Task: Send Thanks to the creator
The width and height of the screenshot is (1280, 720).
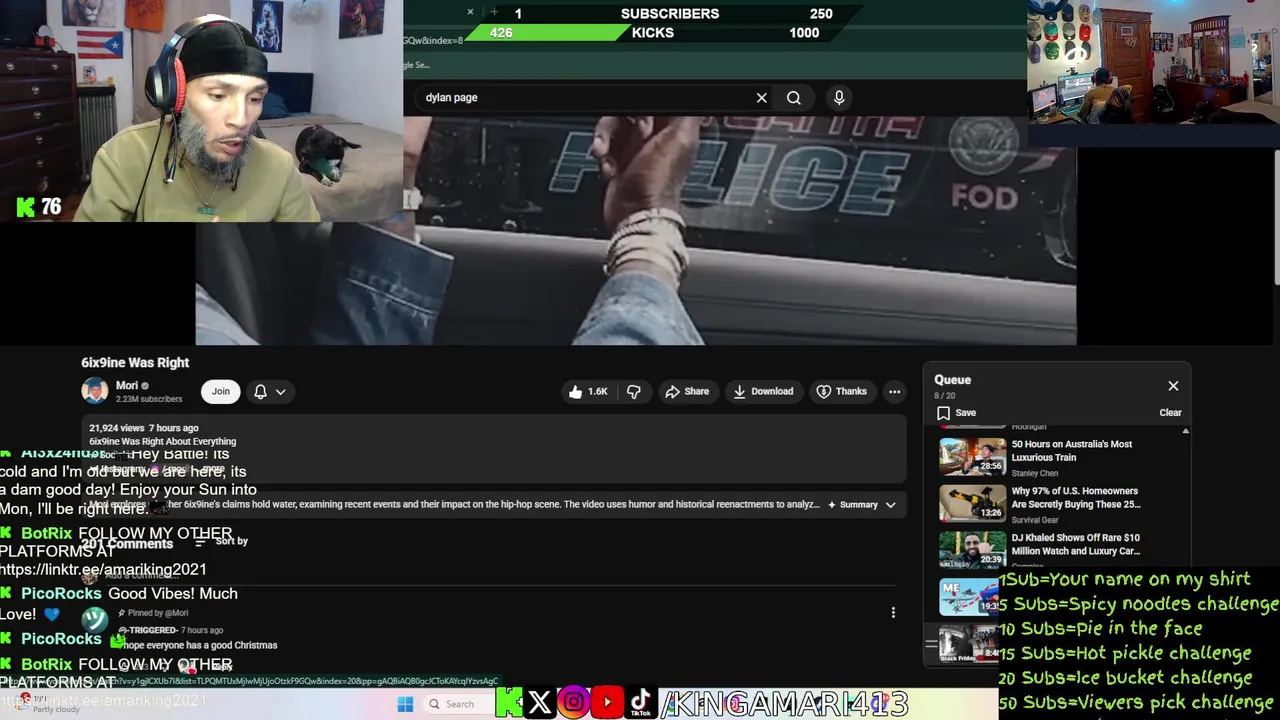Action: pyautogui.click(x=842, y=392)
